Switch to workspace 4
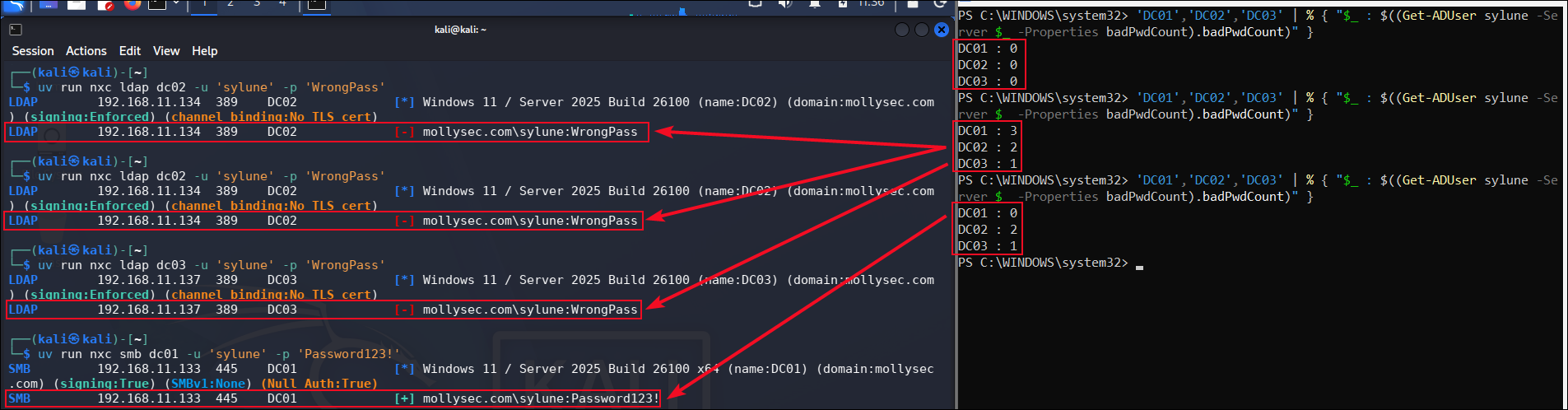The height and width of the screenshot is (410, 1568). pos(282,4)
